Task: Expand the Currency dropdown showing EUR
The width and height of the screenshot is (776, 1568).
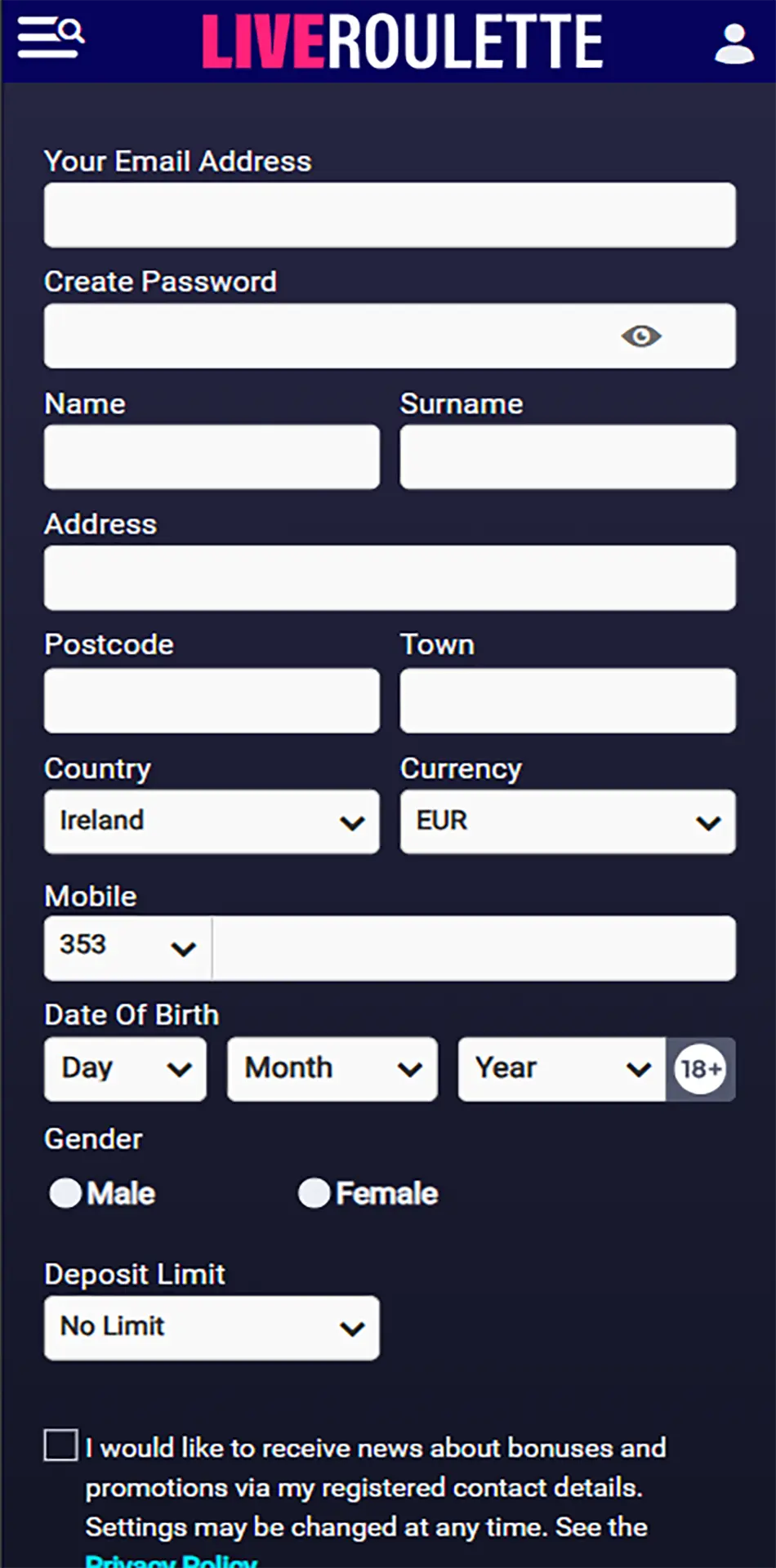Action: [568, 822]
